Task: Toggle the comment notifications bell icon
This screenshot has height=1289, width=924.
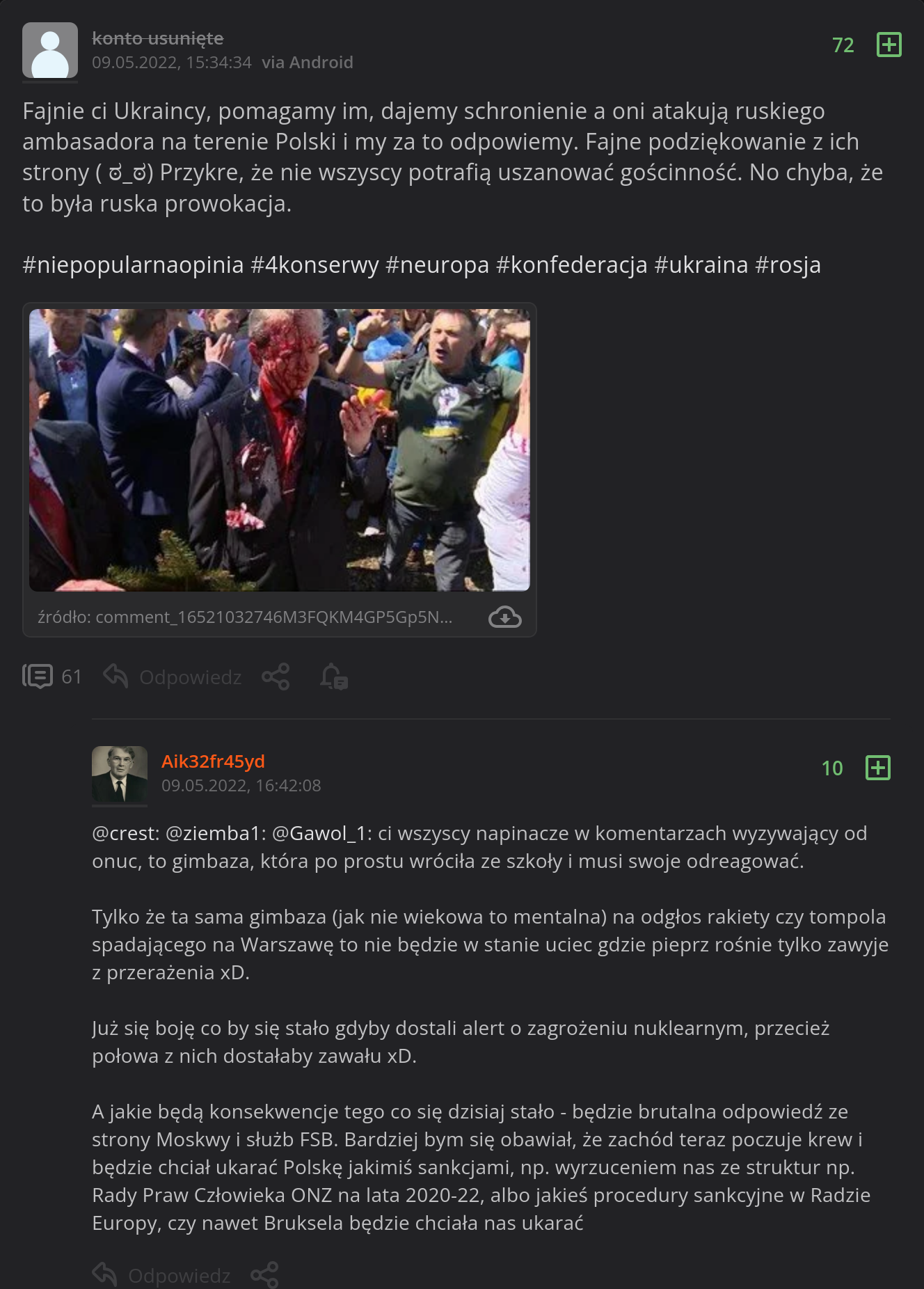Action: click(x=334, y=677)
